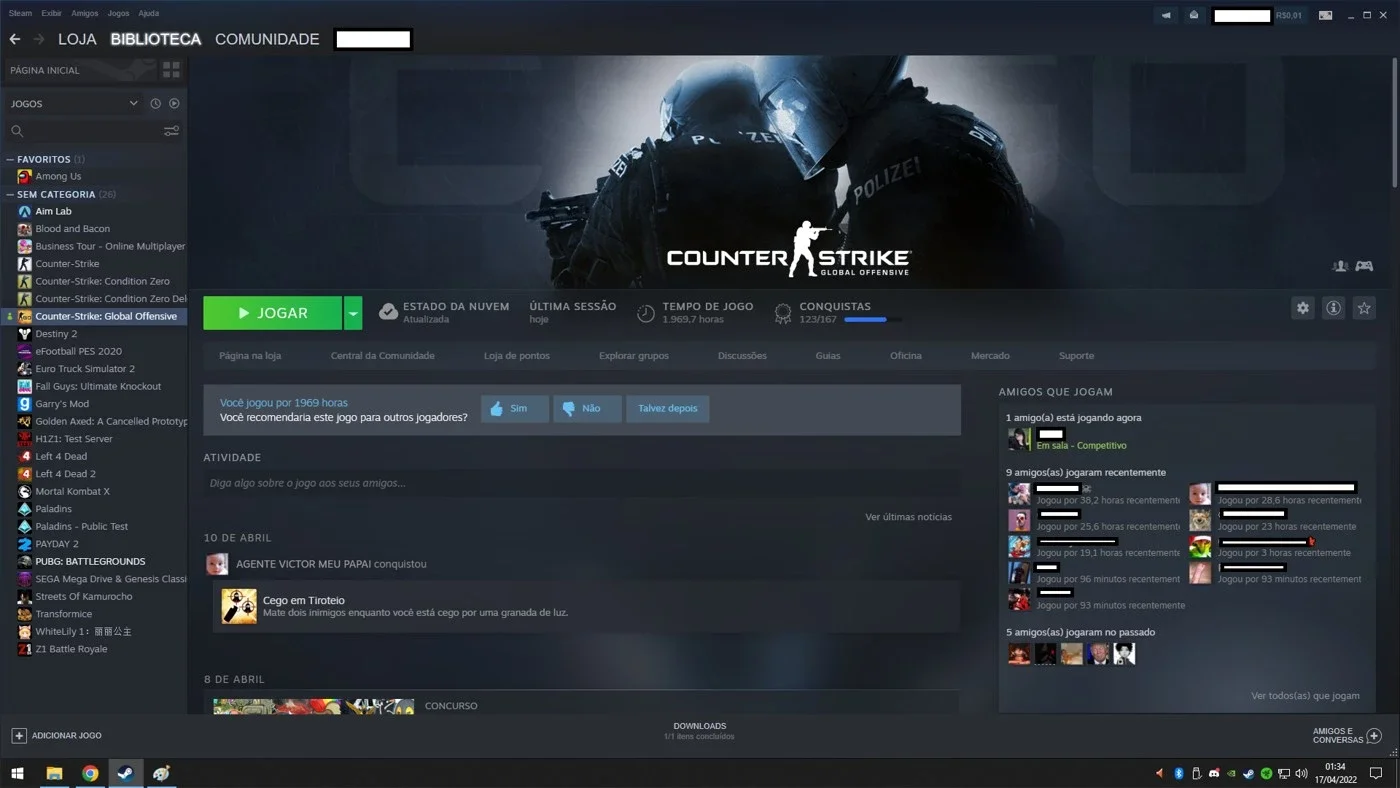Open Windows Start menu
This screenshot has height=788, width=1400.
[17, 773]
